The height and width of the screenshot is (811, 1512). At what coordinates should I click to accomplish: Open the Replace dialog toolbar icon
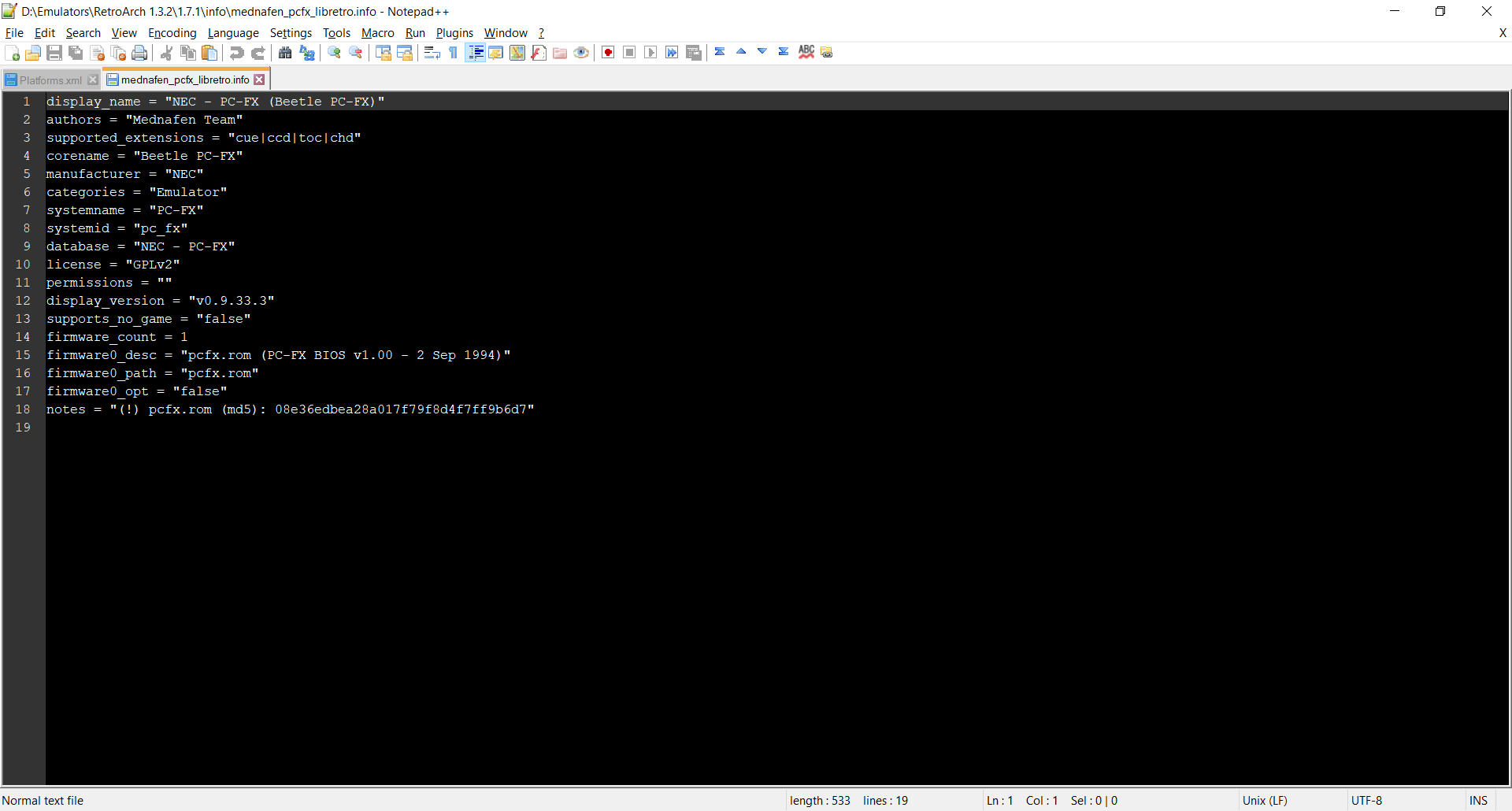[306, 53]
